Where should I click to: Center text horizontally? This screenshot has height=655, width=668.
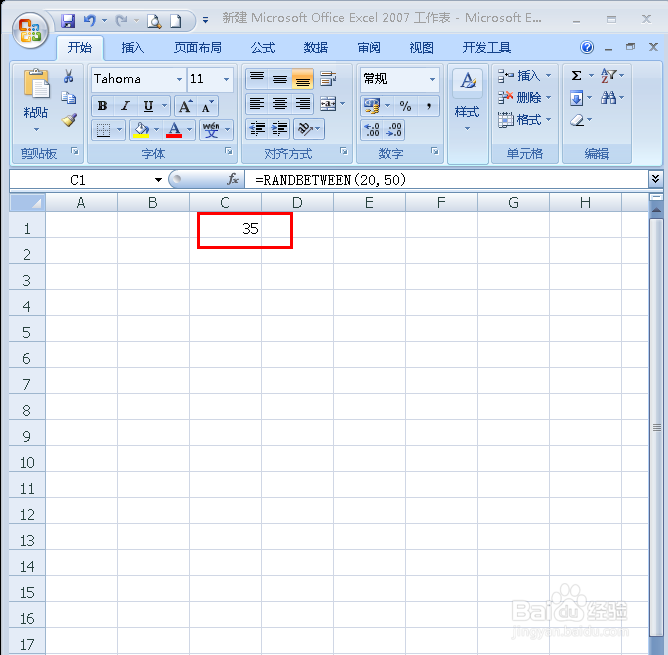point(279,104)
